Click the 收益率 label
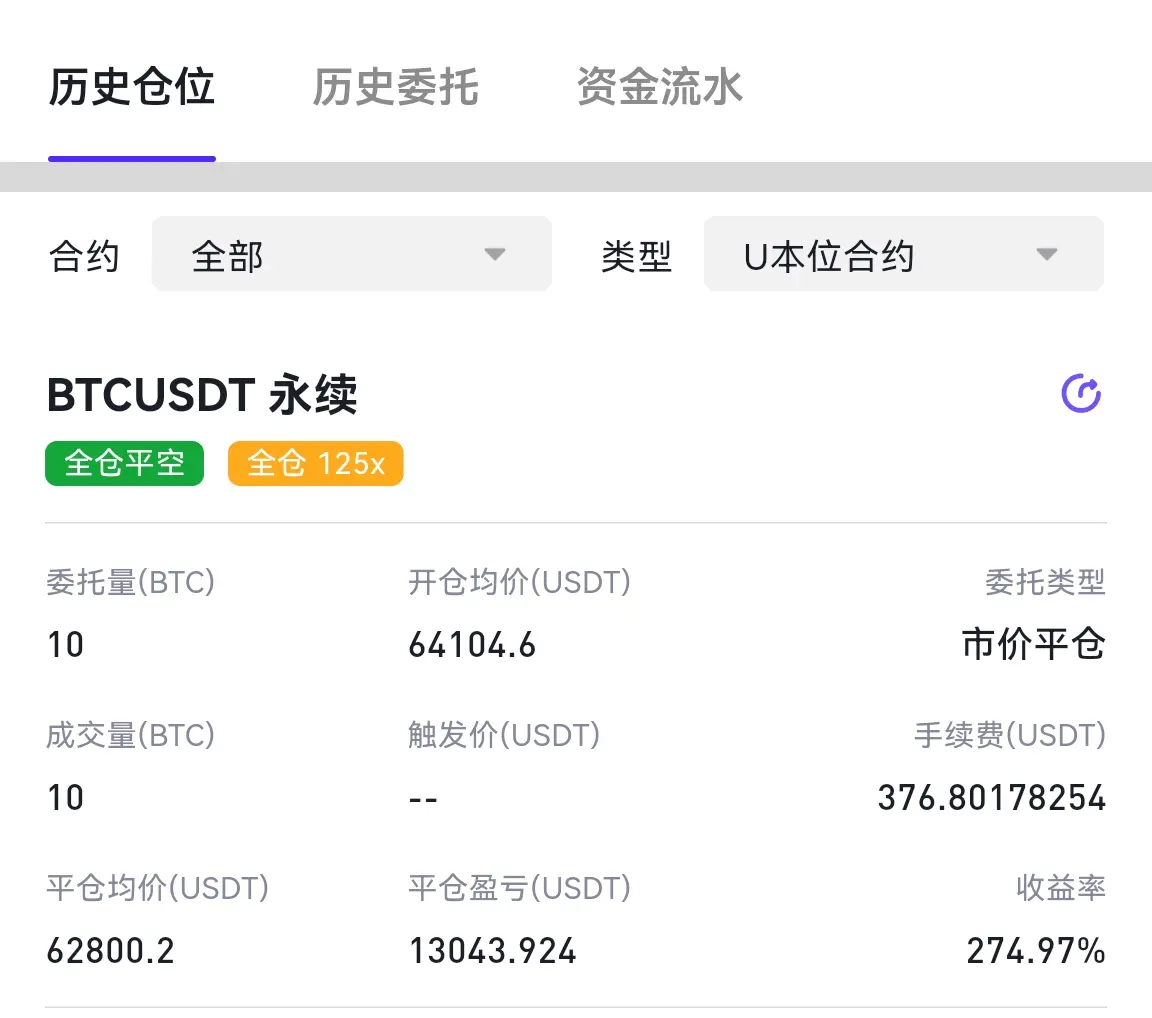Screen dimensions: 1152x1018 [x=1061, y=888]
